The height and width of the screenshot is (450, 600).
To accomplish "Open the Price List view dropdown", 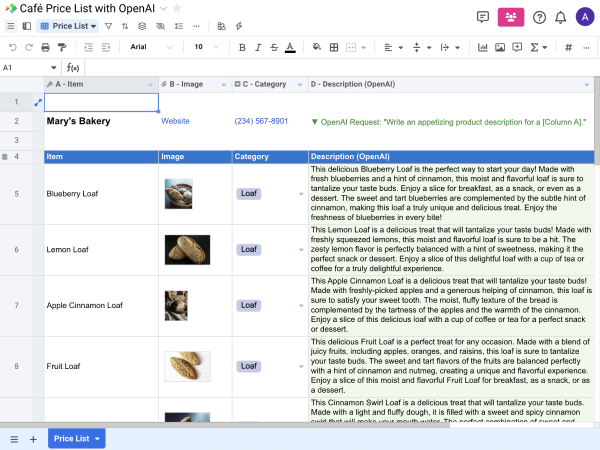I will (x=68, y=26).
